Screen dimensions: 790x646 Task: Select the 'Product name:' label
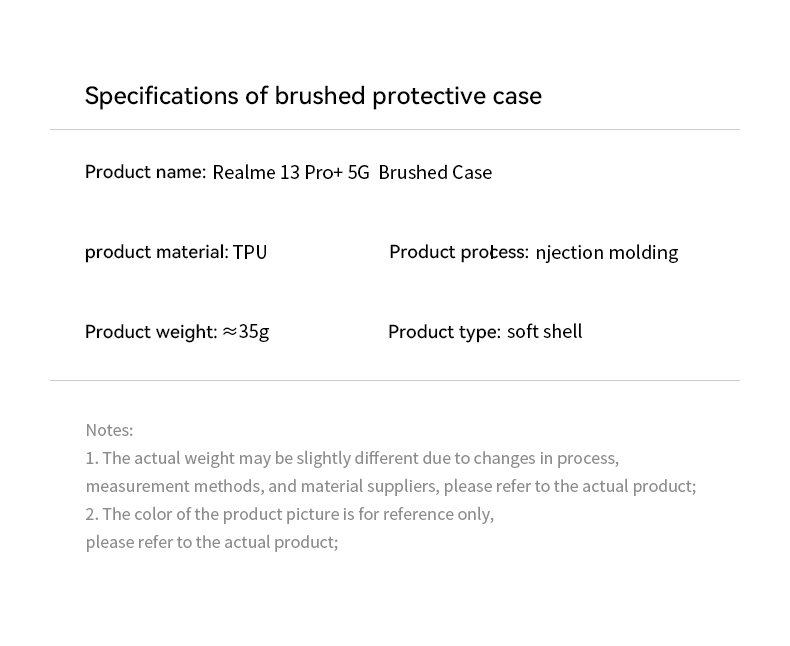click(145, 172)
